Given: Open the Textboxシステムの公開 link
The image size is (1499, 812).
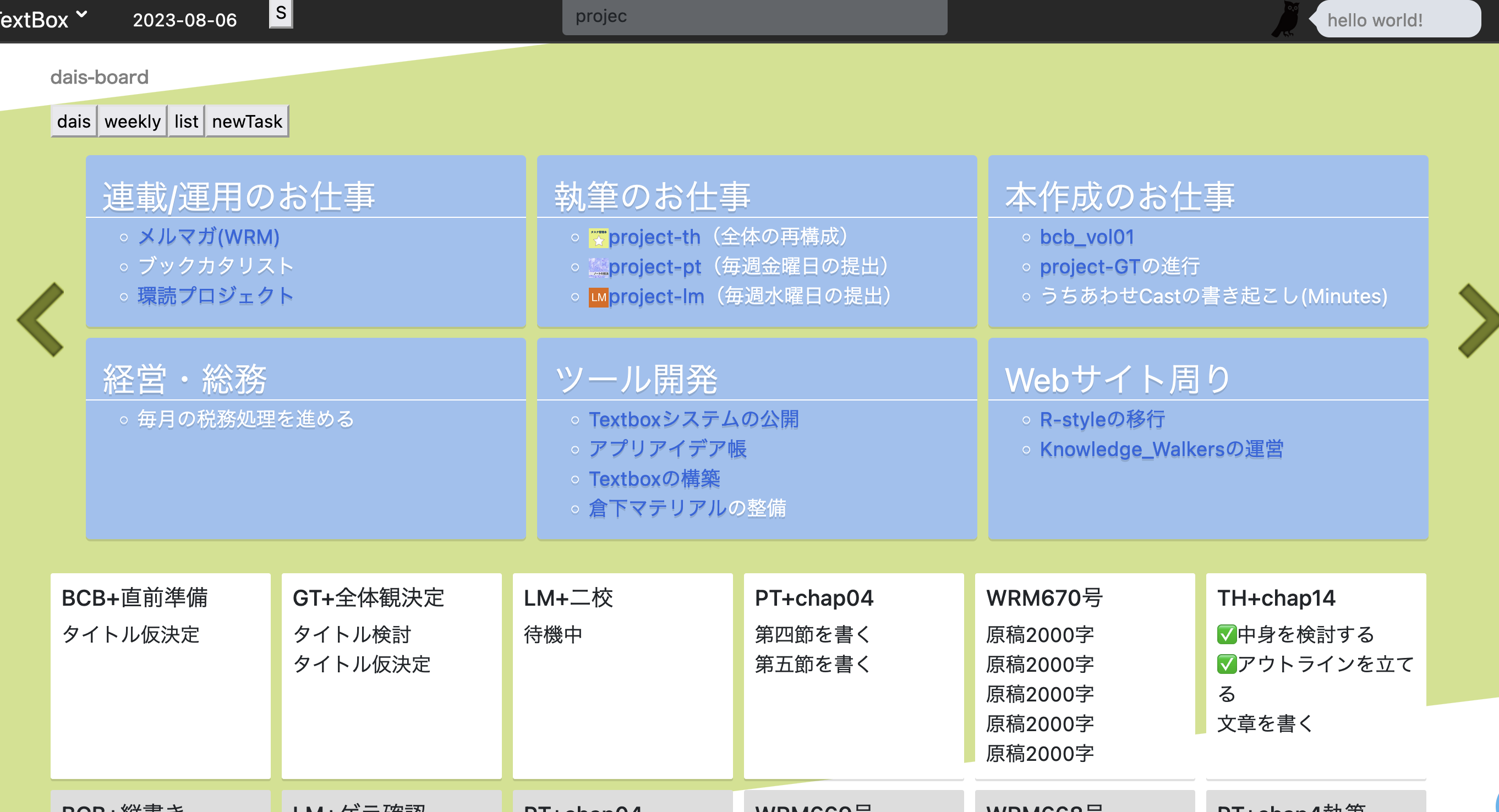Looking at the screenshot, I should click(x=693, y=419).
